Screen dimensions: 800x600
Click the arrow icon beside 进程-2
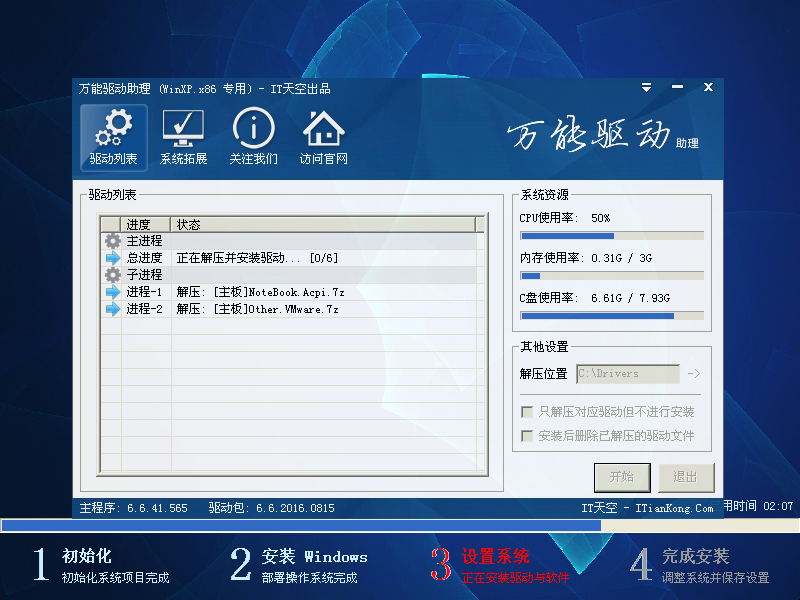pos(113,309)
